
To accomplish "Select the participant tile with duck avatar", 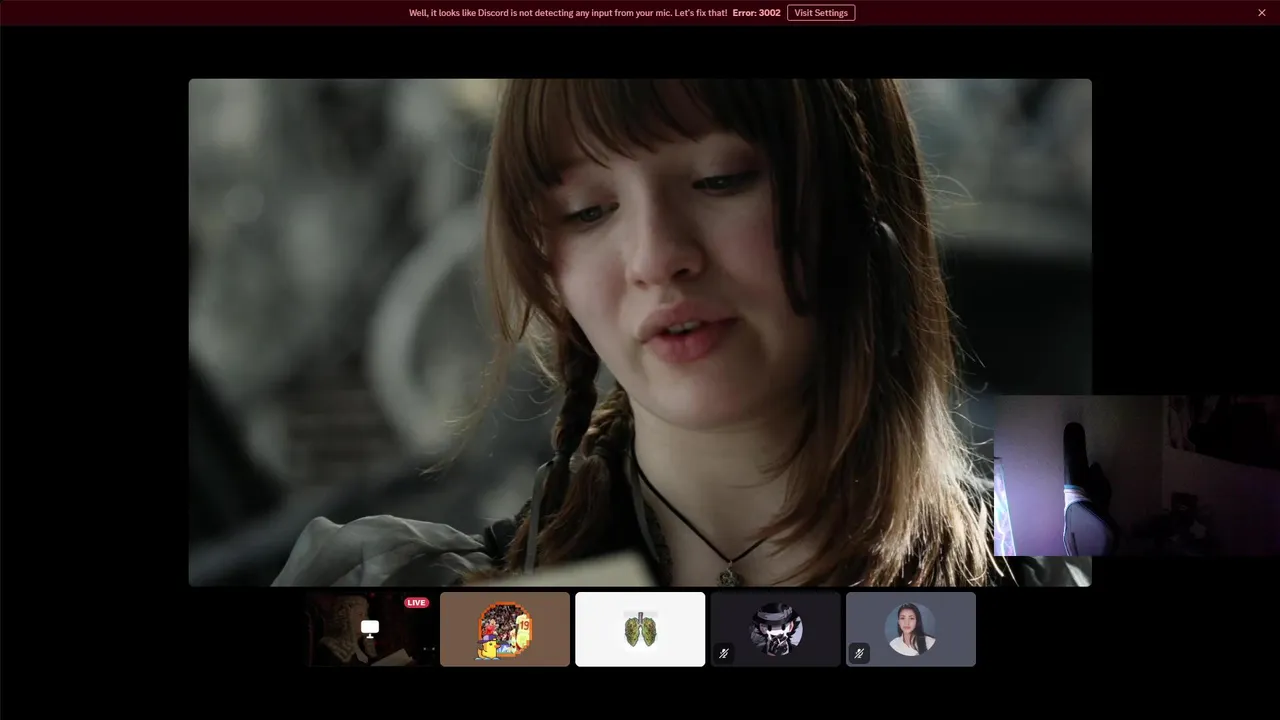I will point(505,629).
